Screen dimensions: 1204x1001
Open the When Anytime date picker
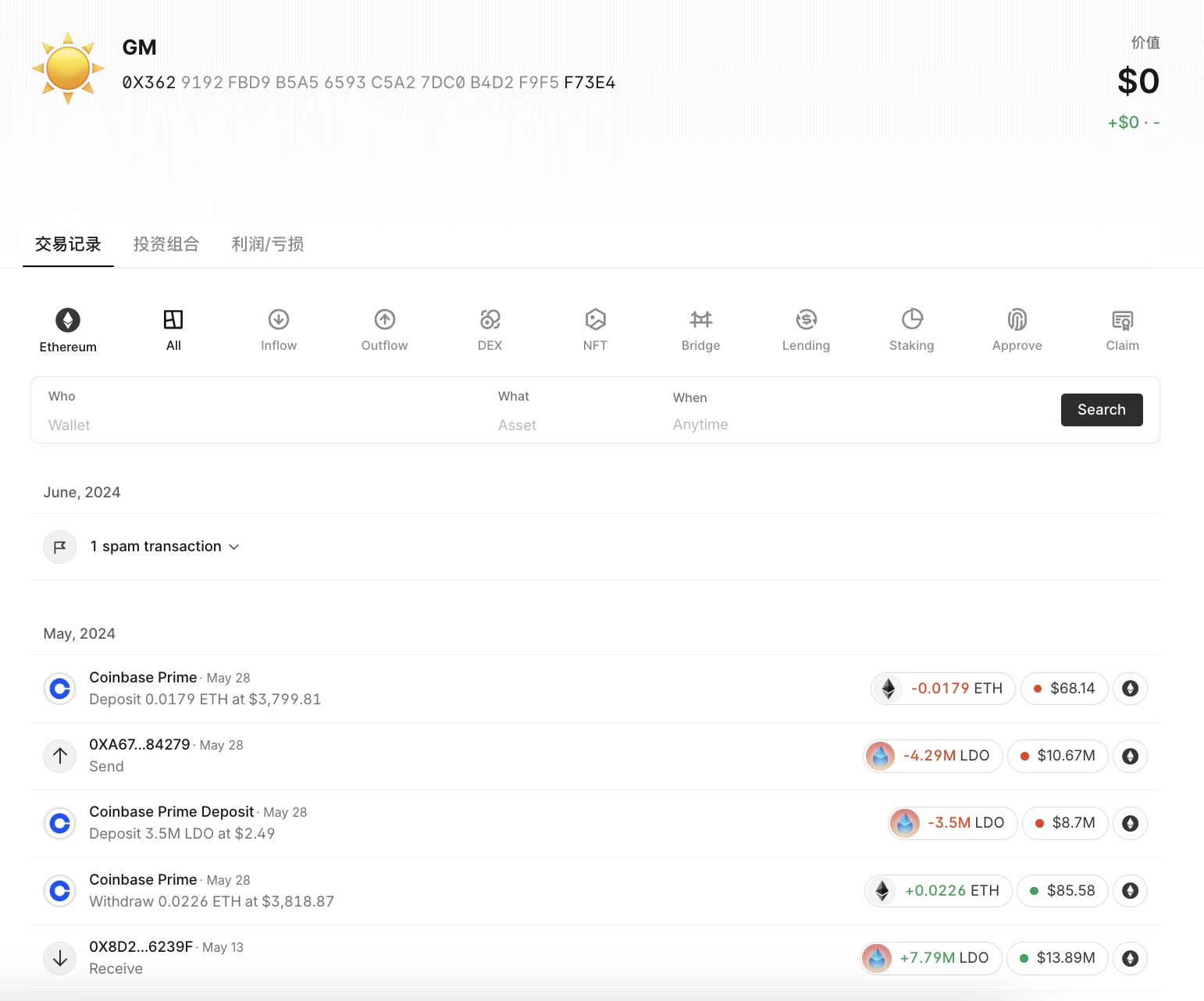700,424
